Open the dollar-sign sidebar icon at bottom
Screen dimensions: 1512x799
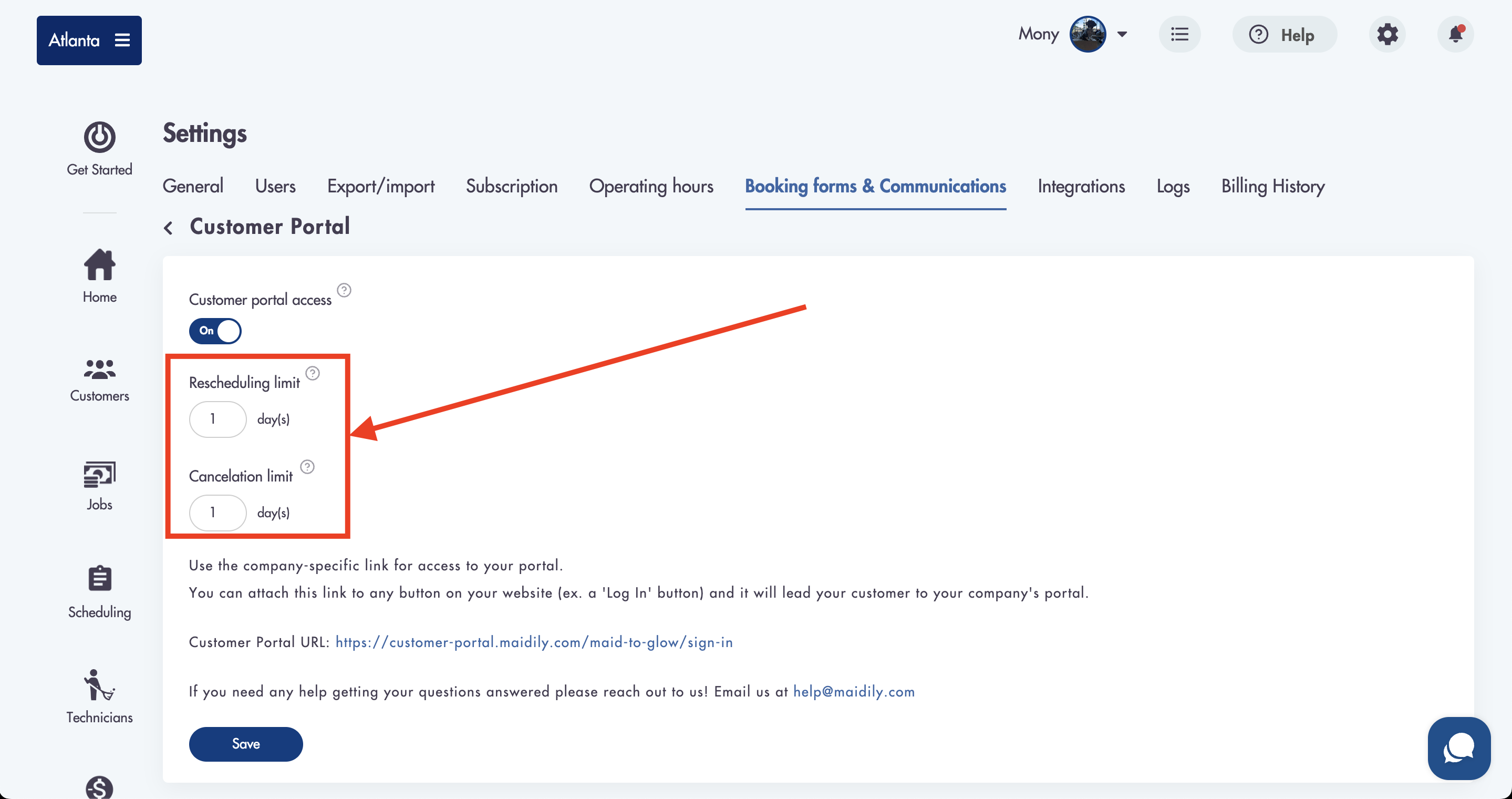pyautogui.click(x=99, y=788)
